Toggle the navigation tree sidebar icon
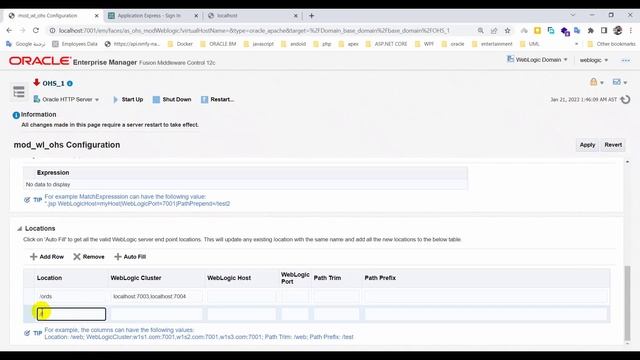640x360 pixels. tap(19, 91)
